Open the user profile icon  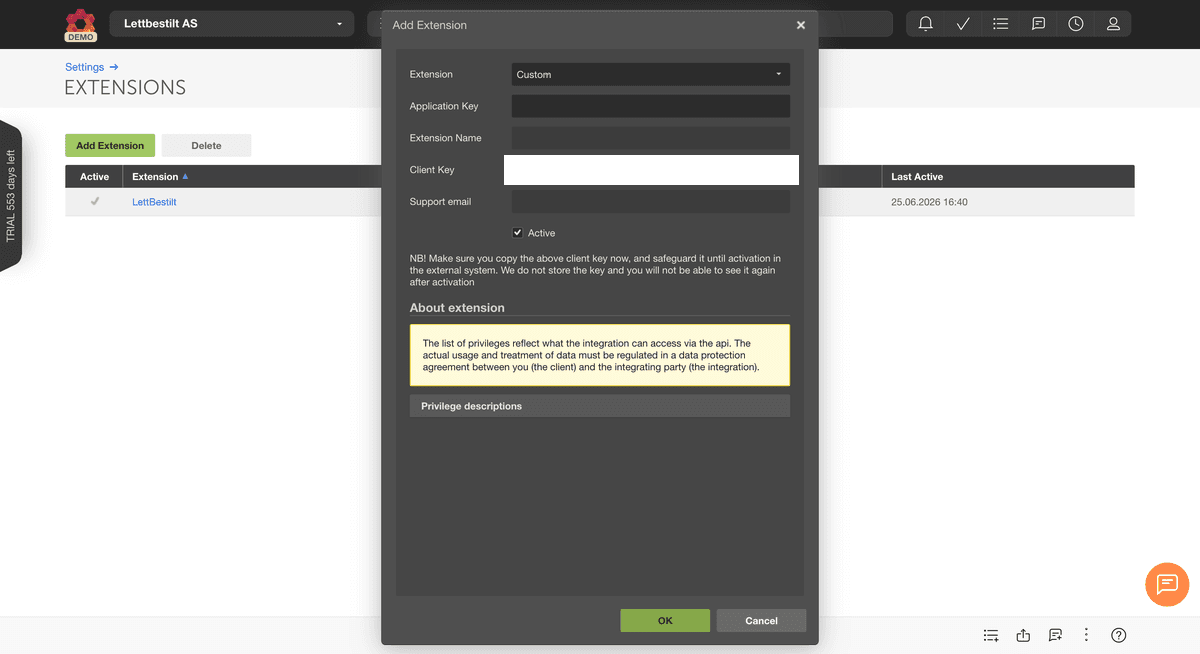click(x=1113, y=24)
